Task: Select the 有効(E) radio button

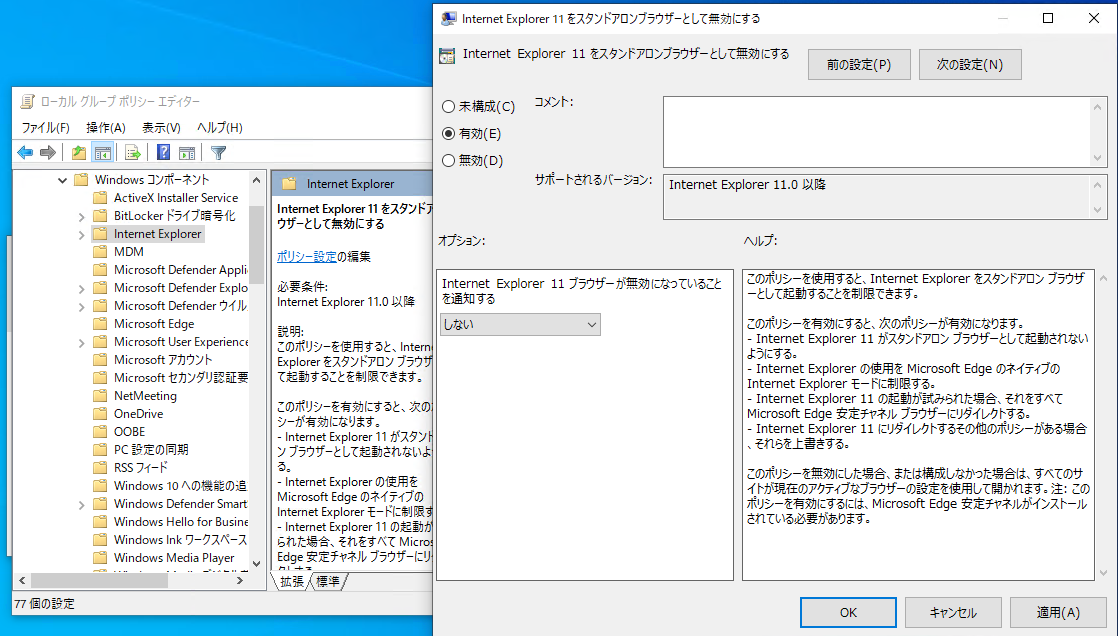Action: 448,133
